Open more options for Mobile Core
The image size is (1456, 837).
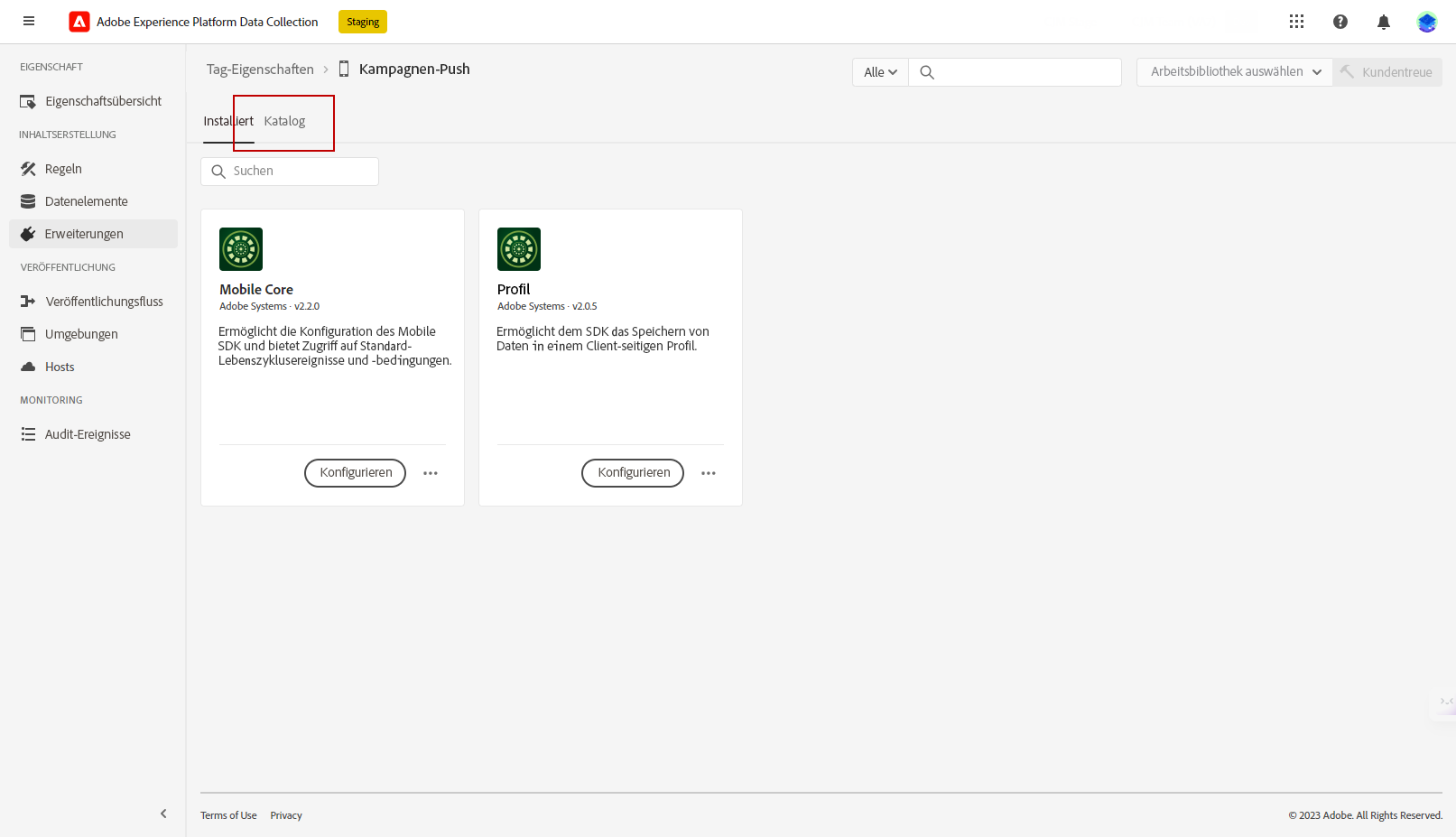(x=431, y=473)
